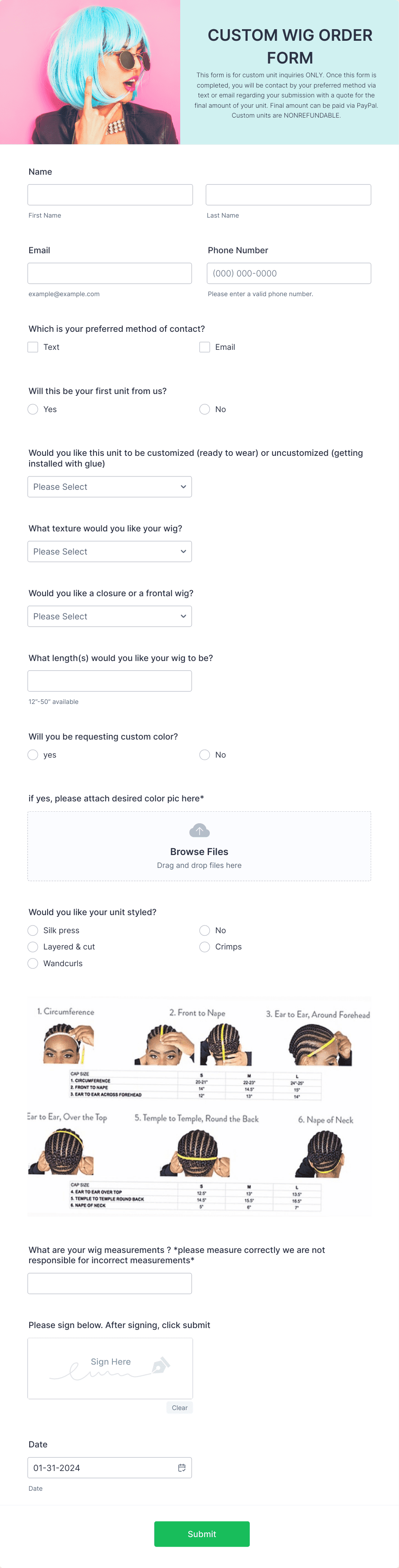Clear the signature with the Clear button
This screenshot has height=1568, width=399.
point(179,1407)
